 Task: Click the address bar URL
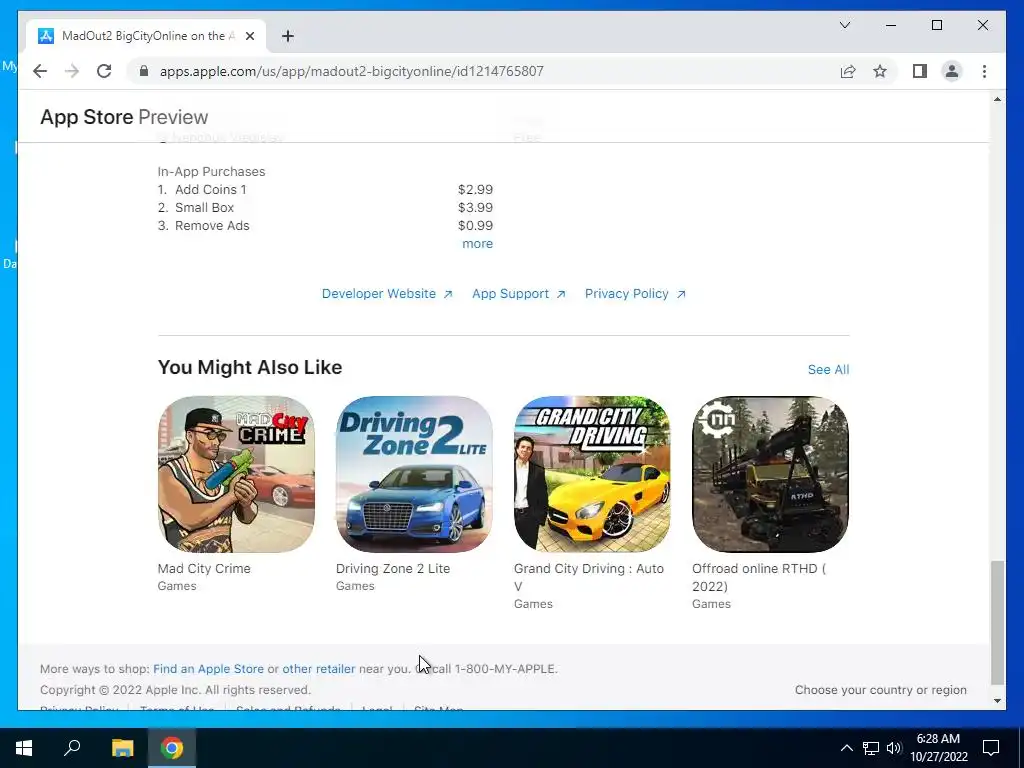click(x=351, y=71)
